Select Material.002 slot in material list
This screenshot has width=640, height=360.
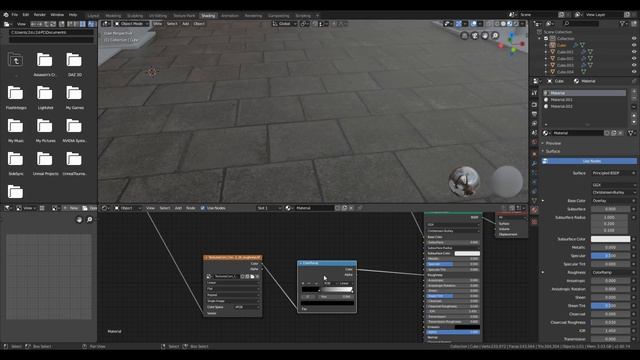(584, 106)
